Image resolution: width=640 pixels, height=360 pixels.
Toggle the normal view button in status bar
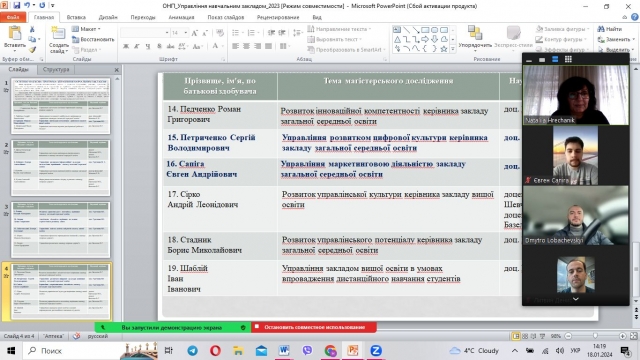point(516,336)
